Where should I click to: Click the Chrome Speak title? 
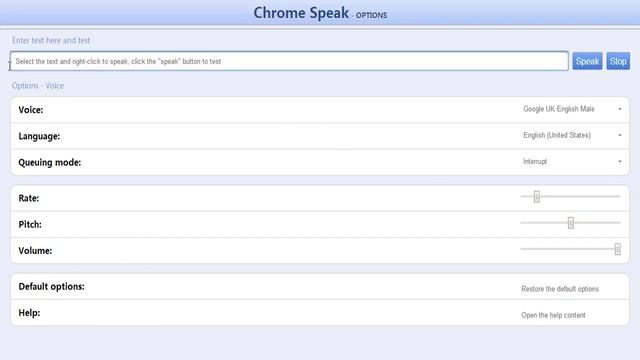tap(301, 13)
